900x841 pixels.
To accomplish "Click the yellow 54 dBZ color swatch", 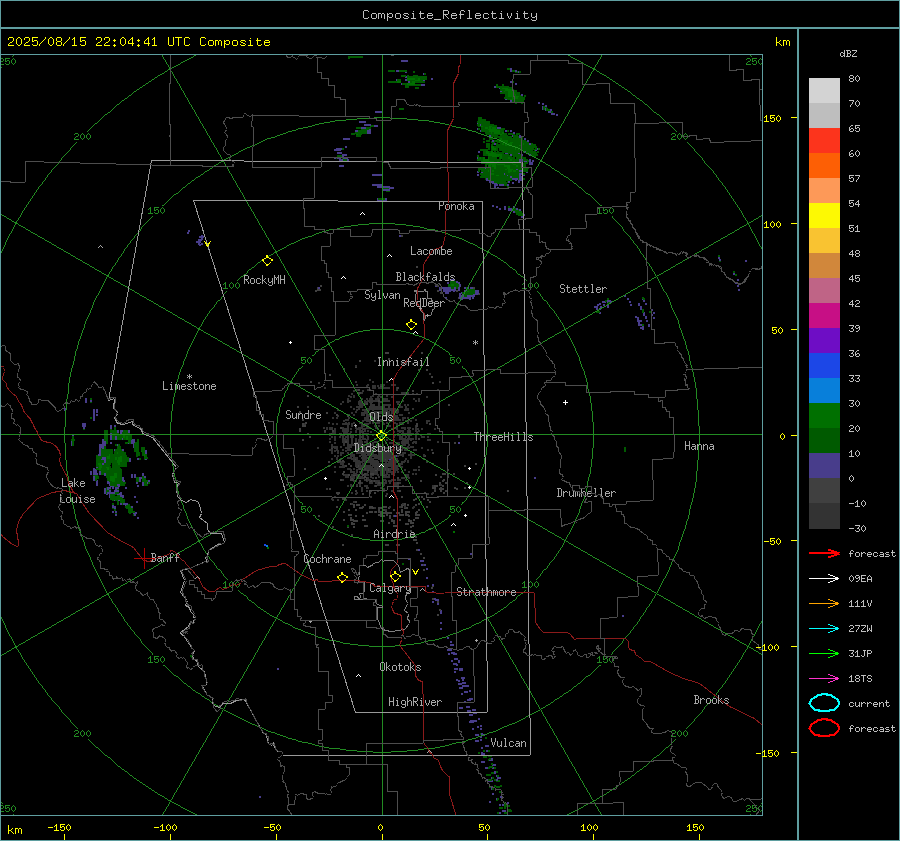I will 824,215.
